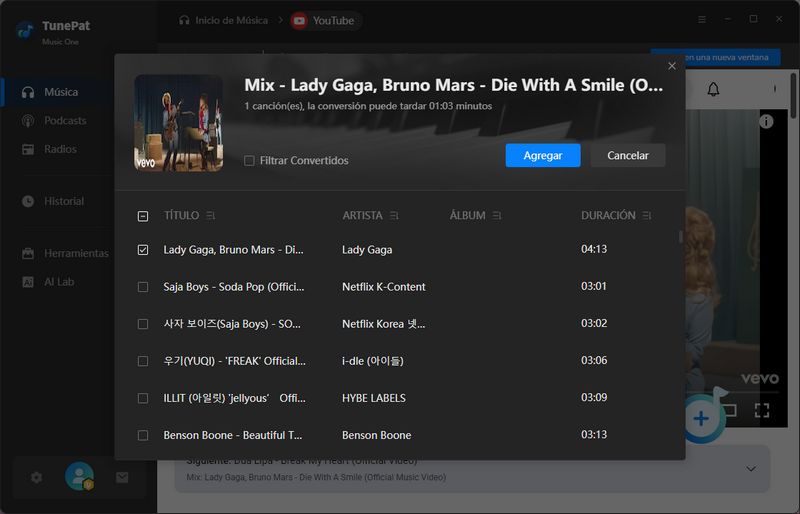Click the duration 04:13
800x514 pixels.
click(x=594, y=249)
